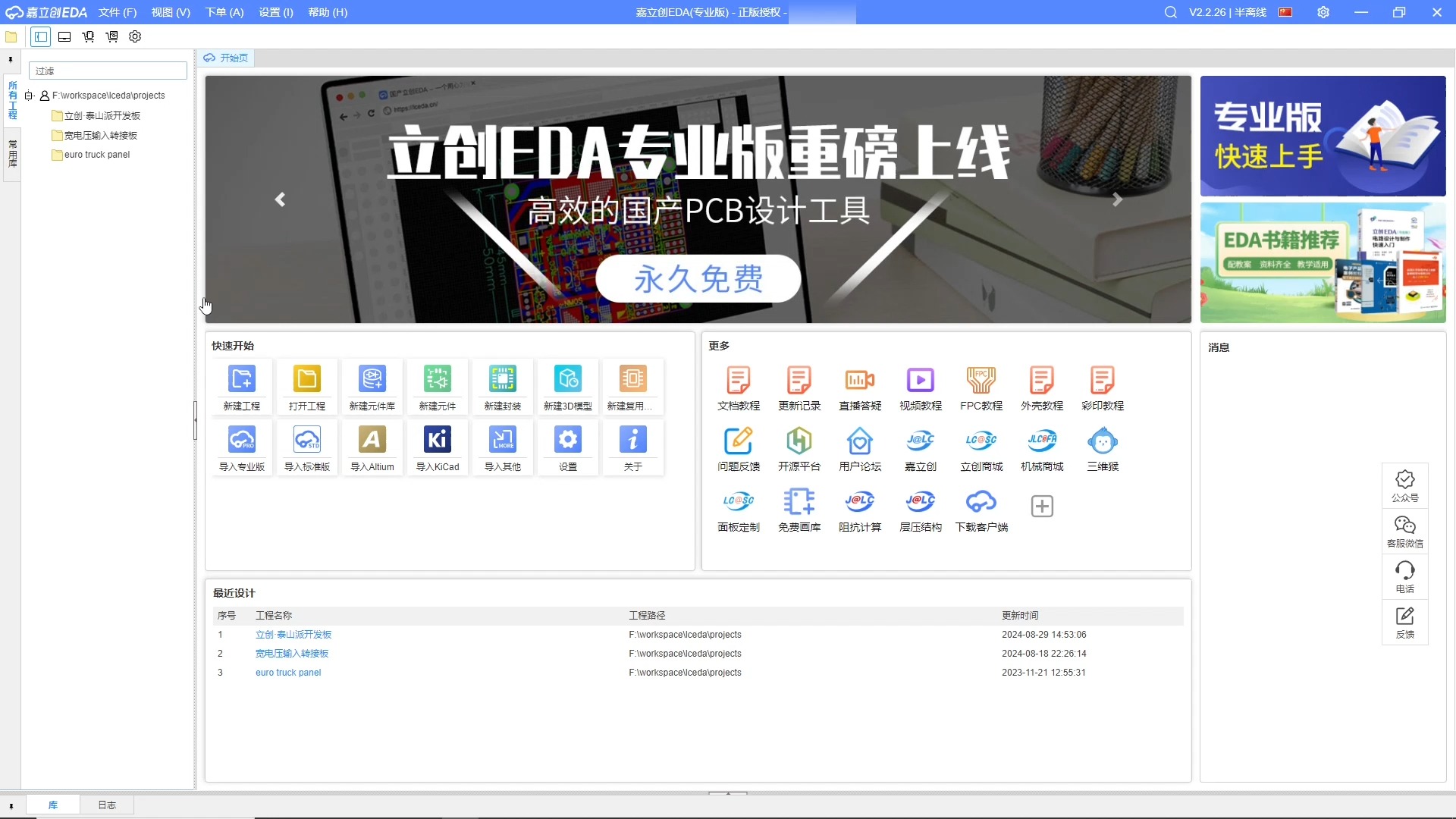The height and width of the screenshot is (819, 1456).
Task: Open 免费画库 icon
Action: [x=799, y=501]
